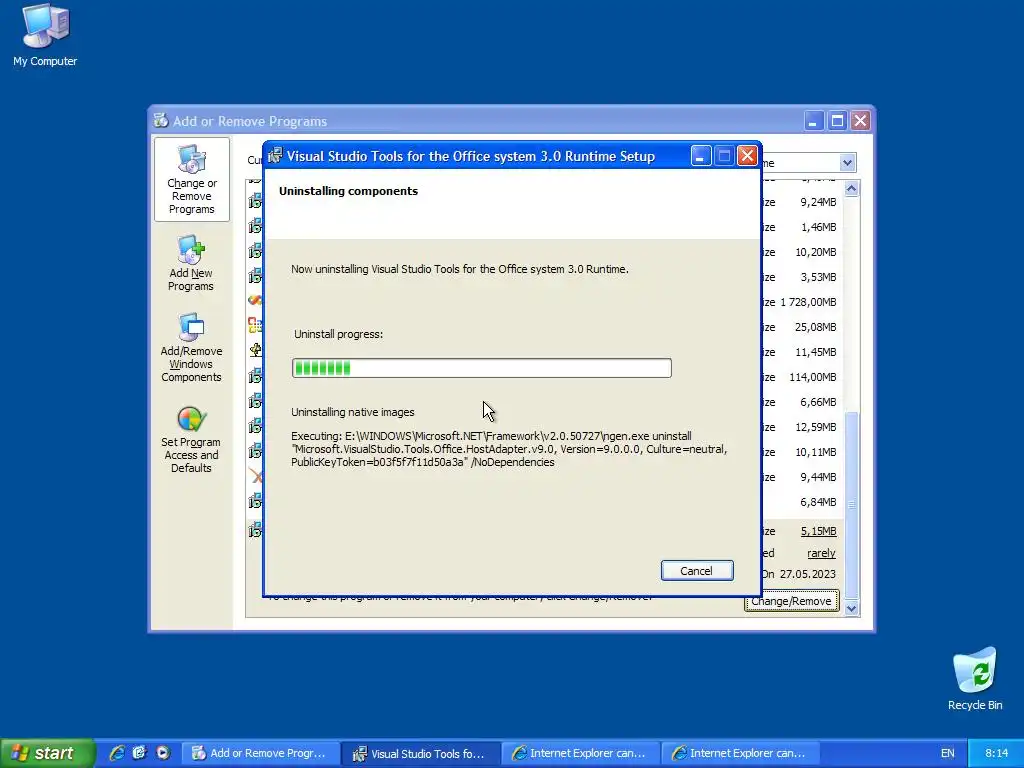
Task: Select the program row sized 6,84MB
Action: point(545,502)
